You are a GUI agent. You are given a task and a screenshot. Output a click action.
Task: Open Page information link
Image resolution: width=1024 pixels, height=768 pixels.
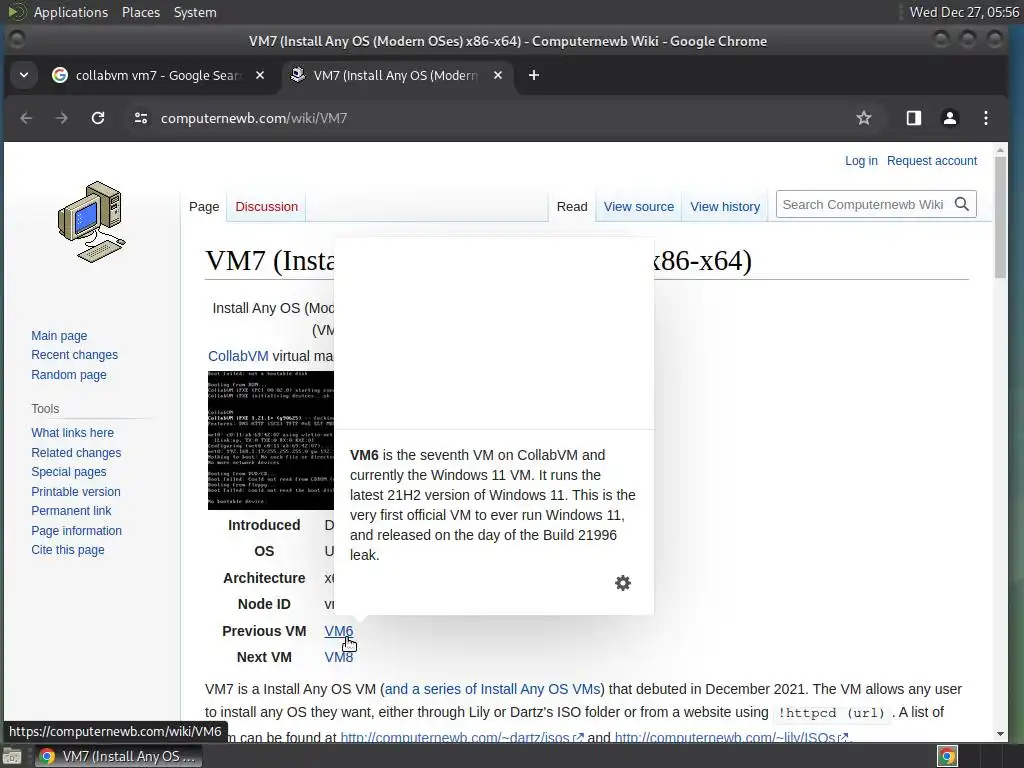(x=76, y=531)
